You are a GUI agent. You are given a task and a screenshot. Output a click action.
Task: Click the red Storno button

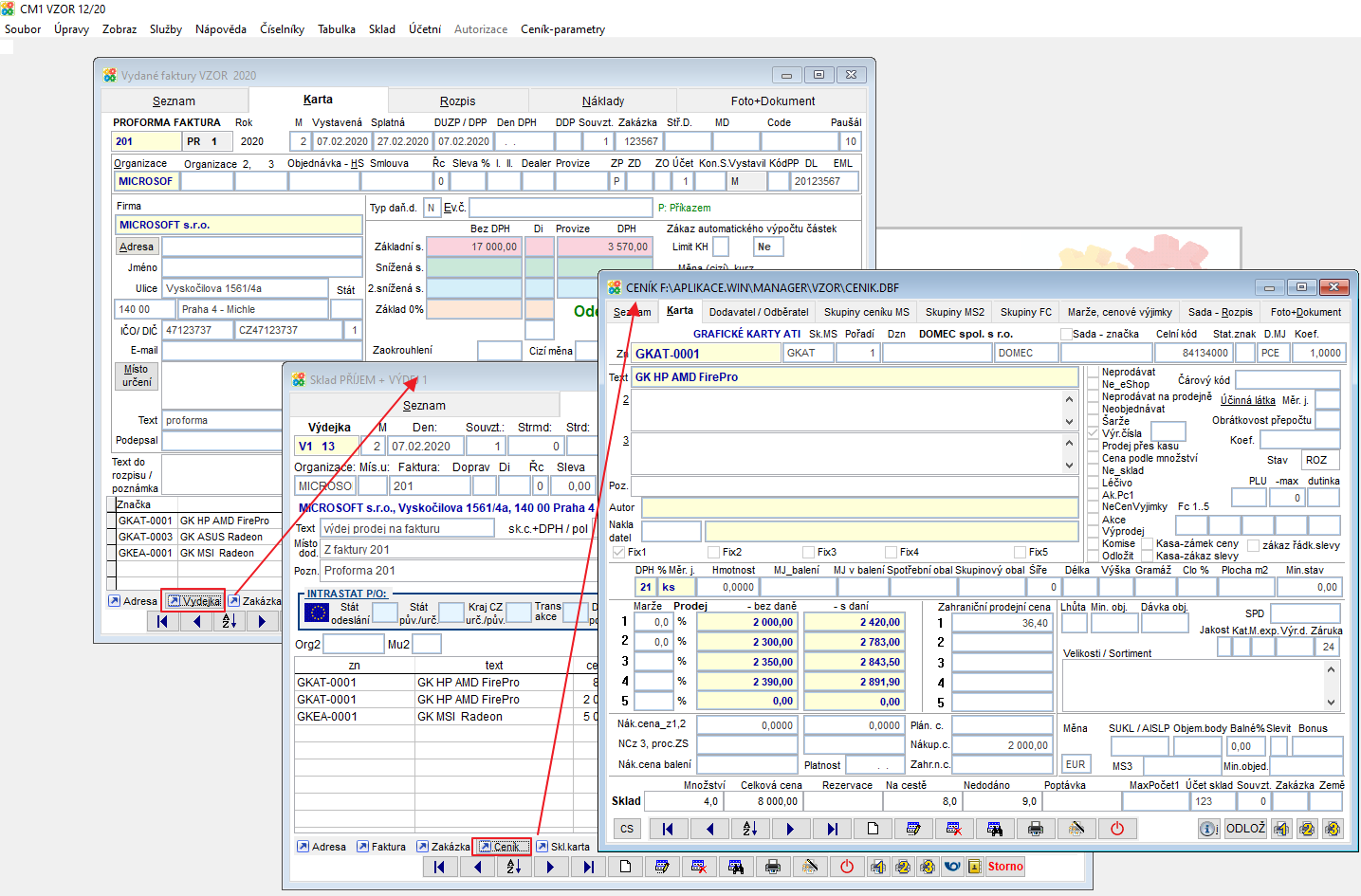[x=1005, y=867]
